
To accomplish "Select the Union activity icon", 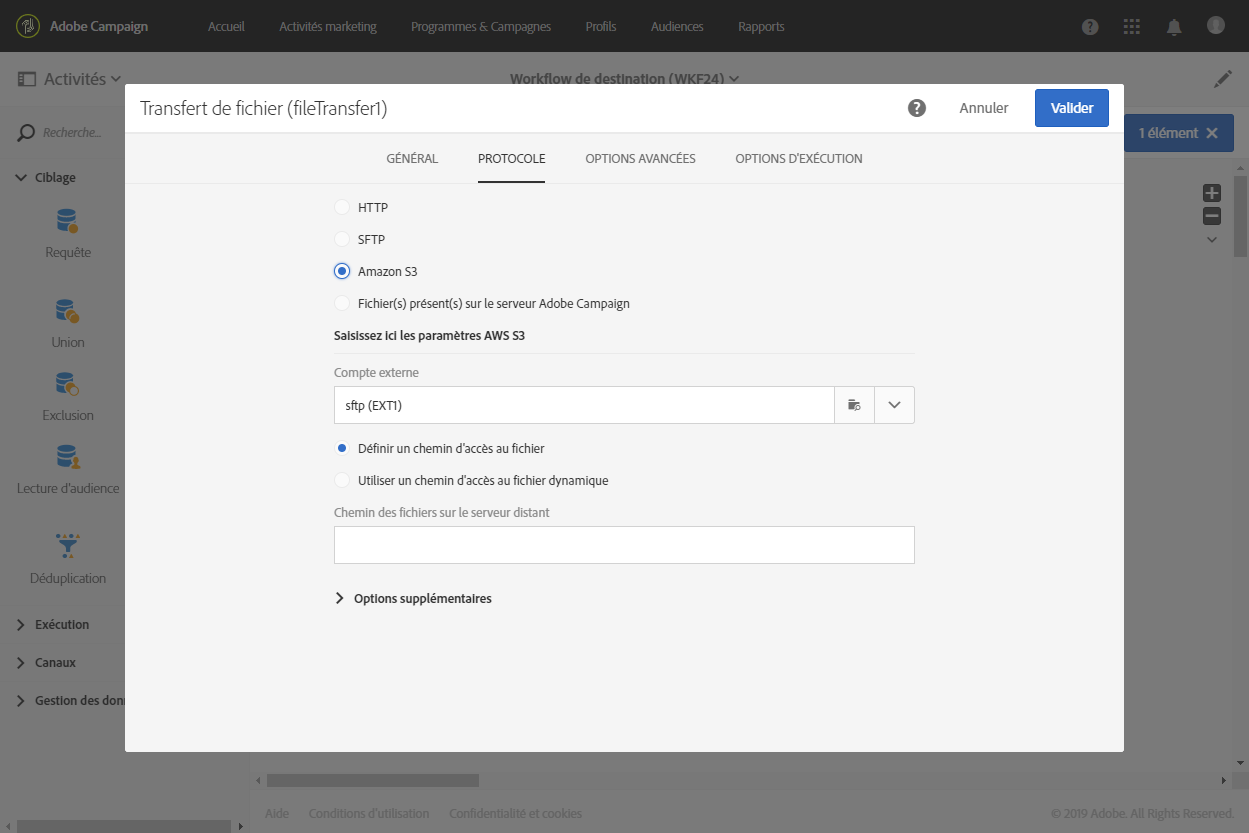I will tap(68, 310).
